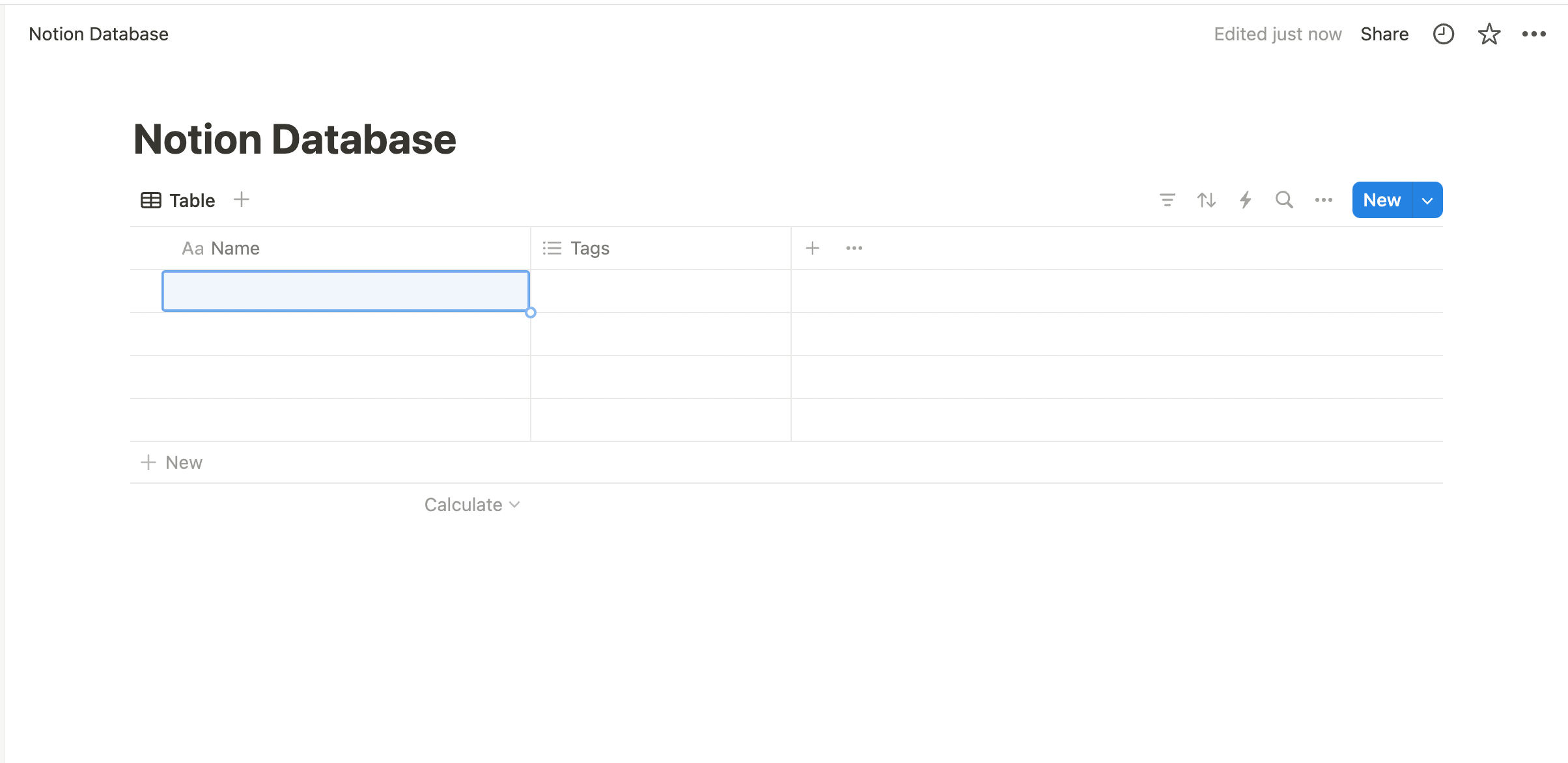Open column options ellipsis beside add property
This screenshot has height=763, width=1568.
click(854, 248)
